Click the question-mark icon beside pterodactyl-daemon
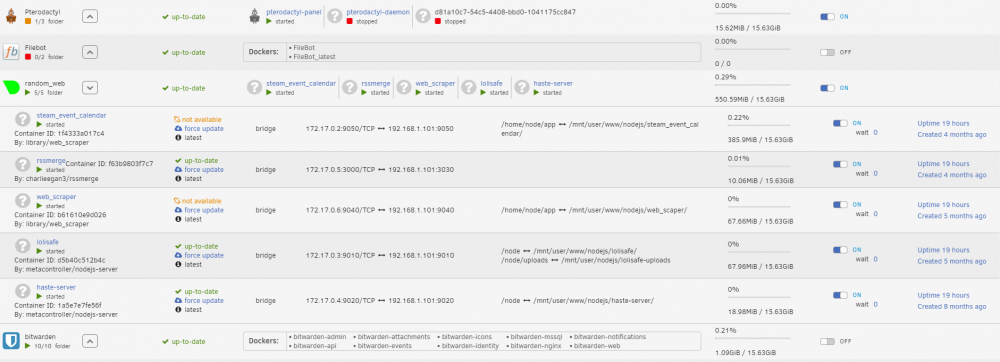 pyautogui.click(x=336, y=17)
